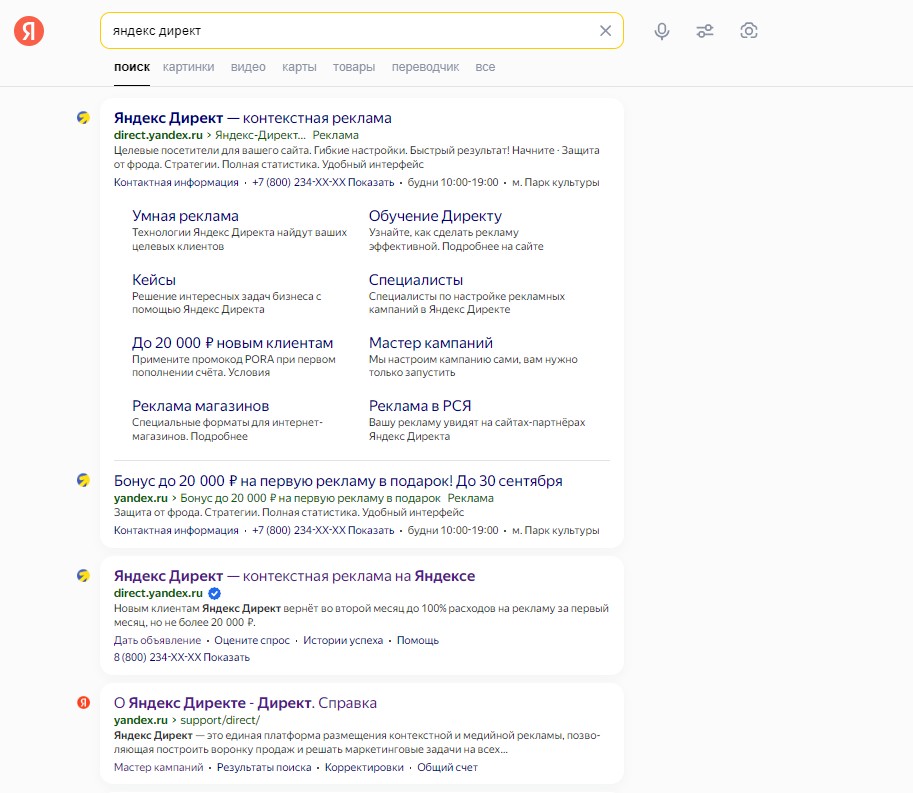913x793 pixels.
Task: Open the Мастер кампаний sitelink heading
Action: pyautogui.click(x=431, y=343)
